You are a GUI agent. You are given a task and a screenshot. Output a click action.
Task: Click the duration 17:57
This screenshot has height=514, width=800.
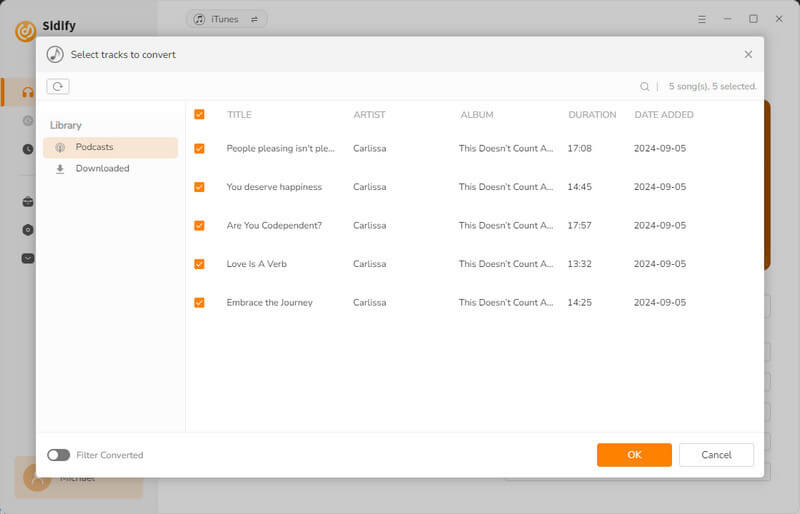coord(580,226)
